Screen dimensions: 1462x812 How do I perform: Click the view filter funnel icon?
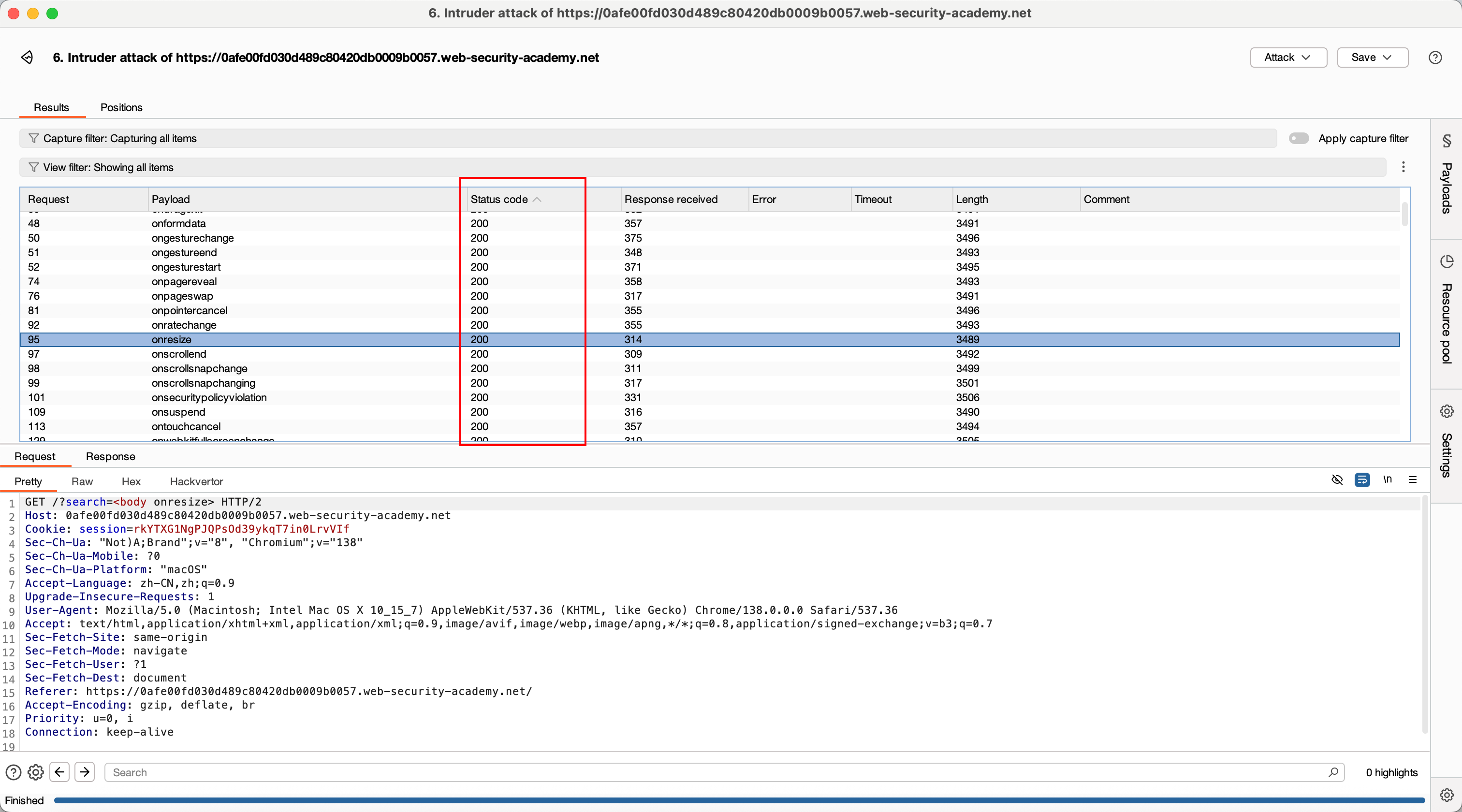click(33, 167)
